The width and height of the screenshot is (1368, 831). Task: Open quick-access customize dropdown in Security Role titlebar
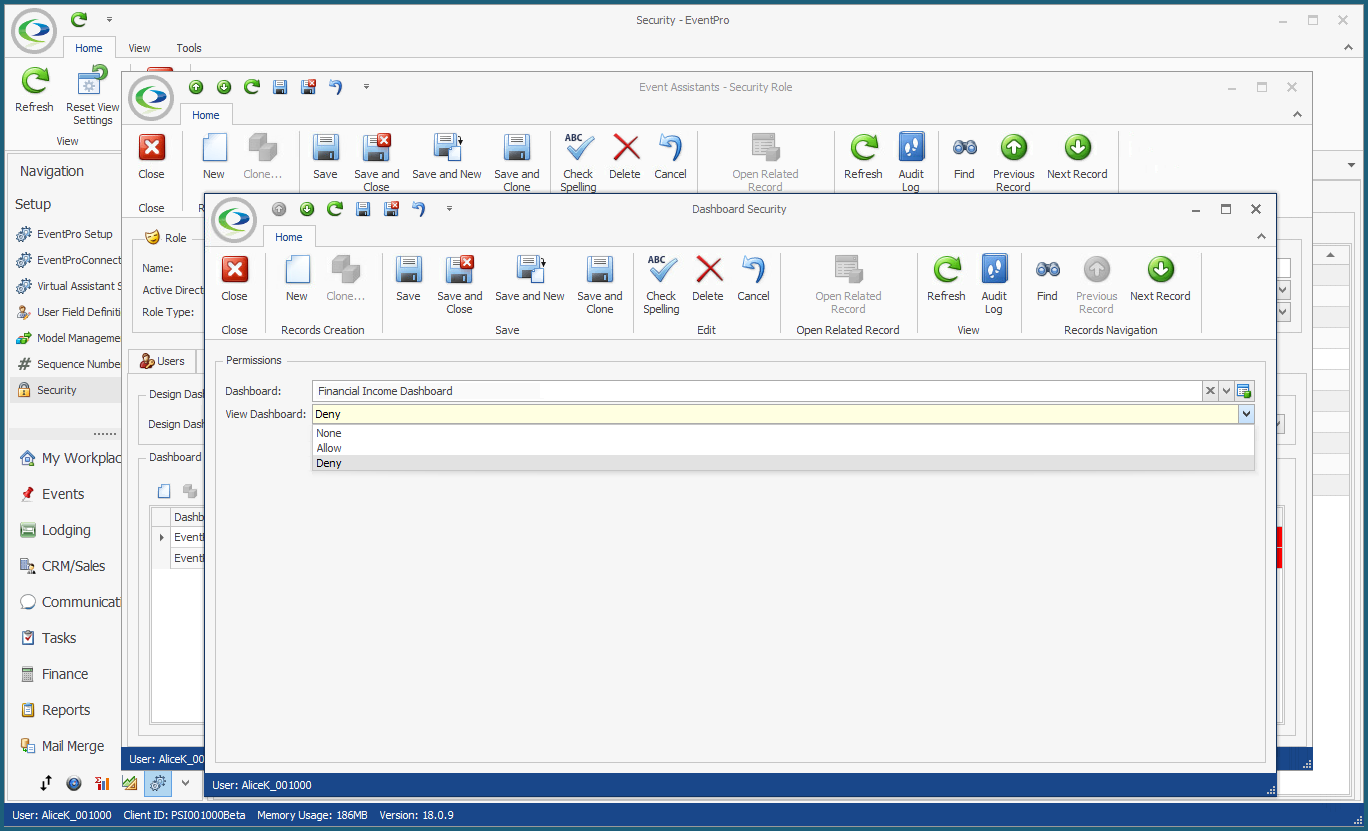[x=367, y=87]
